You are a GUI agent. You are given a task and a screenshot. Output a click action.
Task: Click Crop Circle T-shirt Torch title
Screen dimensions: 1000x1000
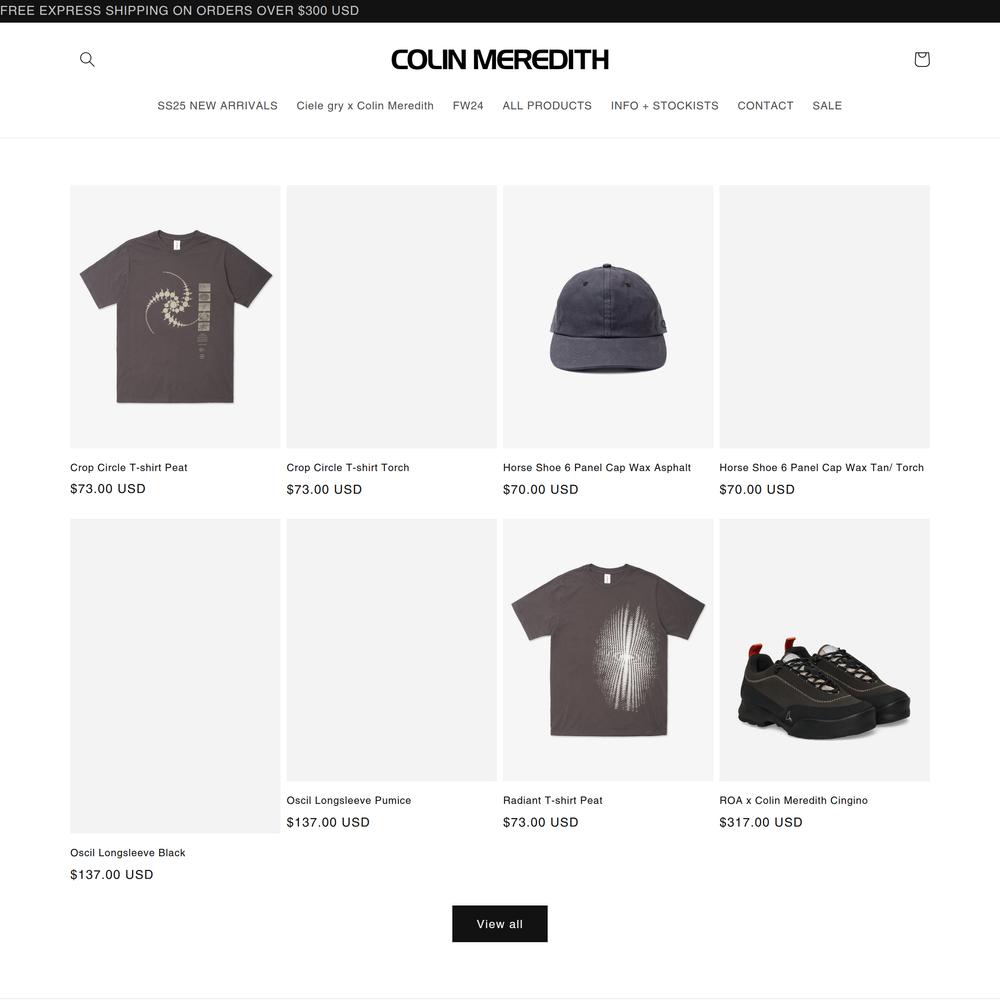pos(348,467)
